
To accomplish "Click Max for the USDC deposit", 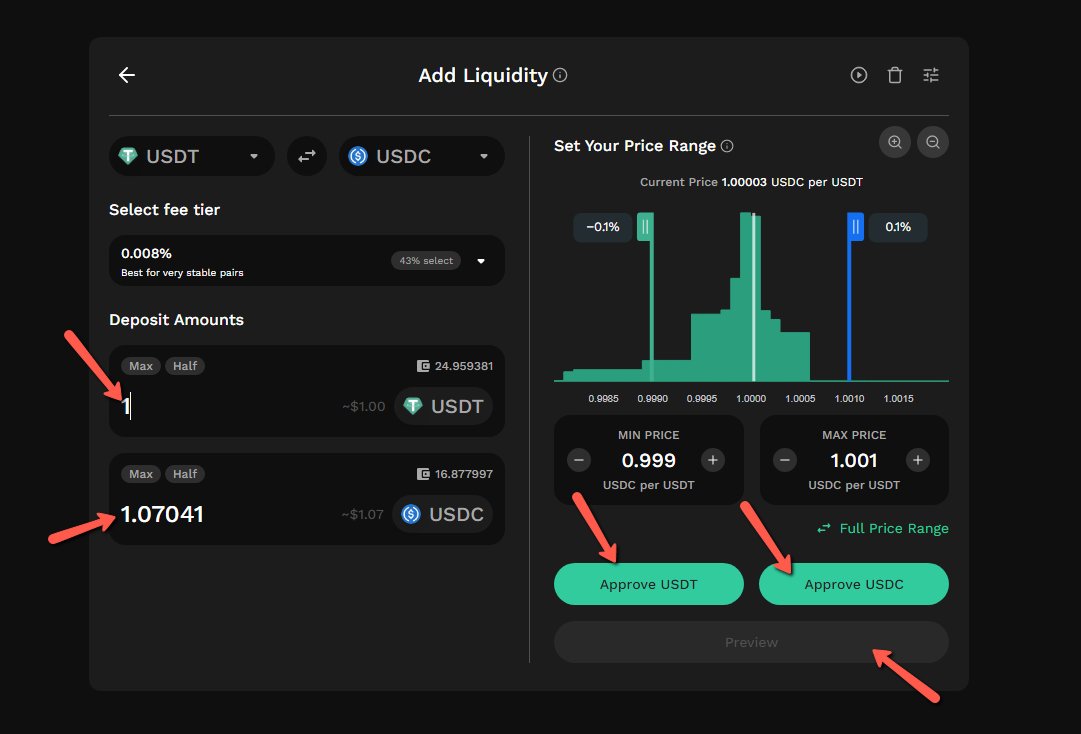I will click(141, 474).
